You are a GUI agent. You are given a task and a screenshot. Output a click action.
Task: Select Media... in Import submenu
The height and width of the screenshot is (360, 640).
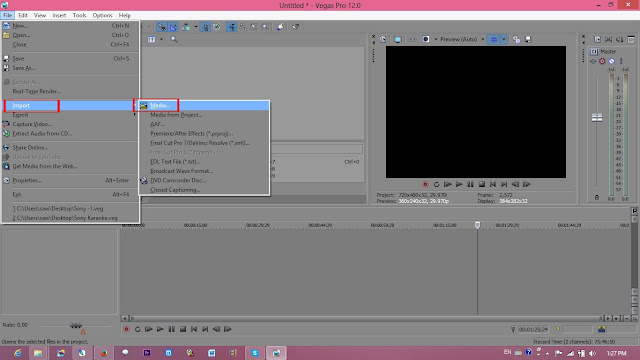(x=204, y=105)
